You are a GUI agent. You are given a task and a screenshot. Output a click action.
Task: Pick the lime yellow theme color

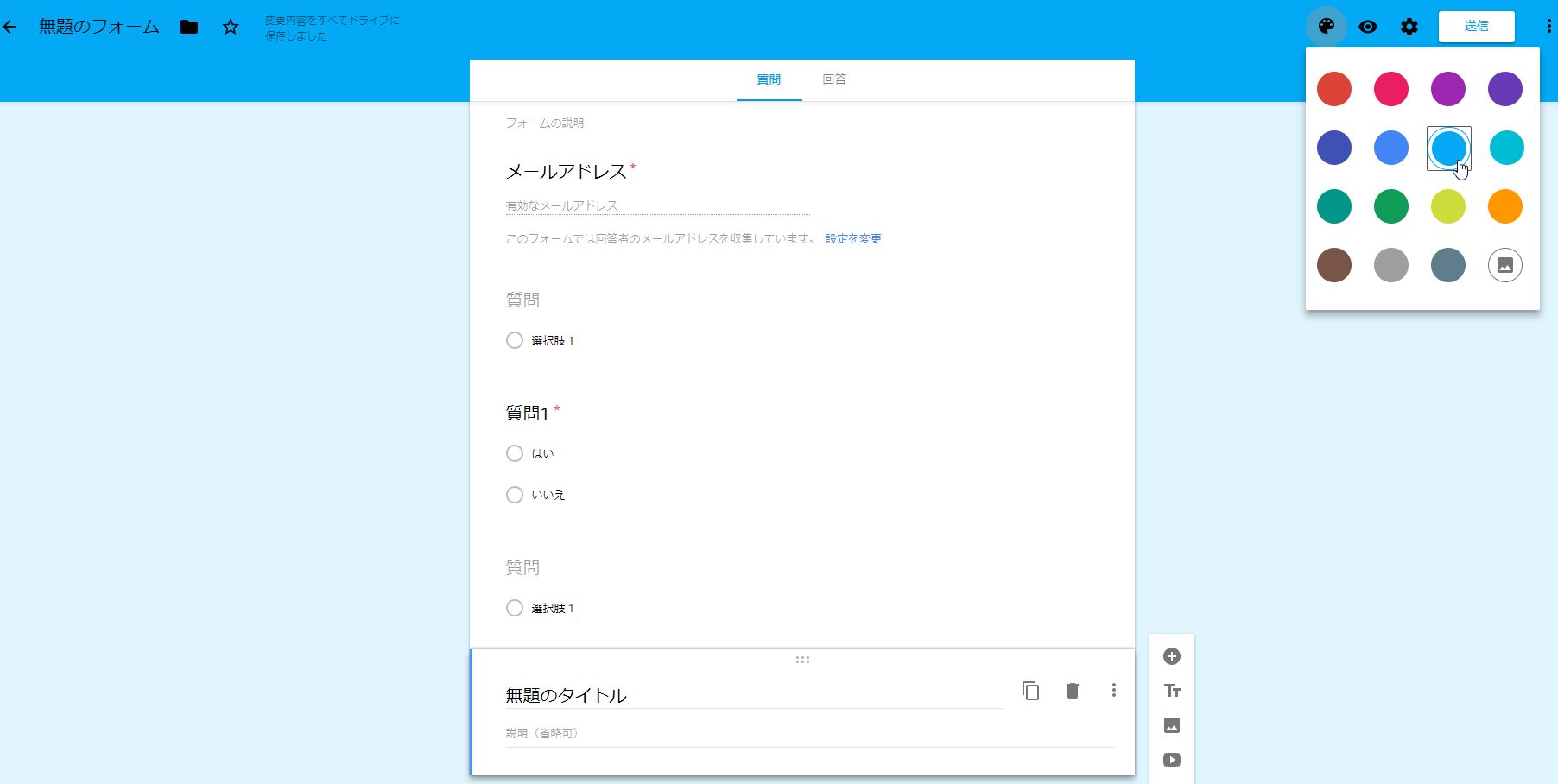pyautogui.click(x=1448, y=206)
